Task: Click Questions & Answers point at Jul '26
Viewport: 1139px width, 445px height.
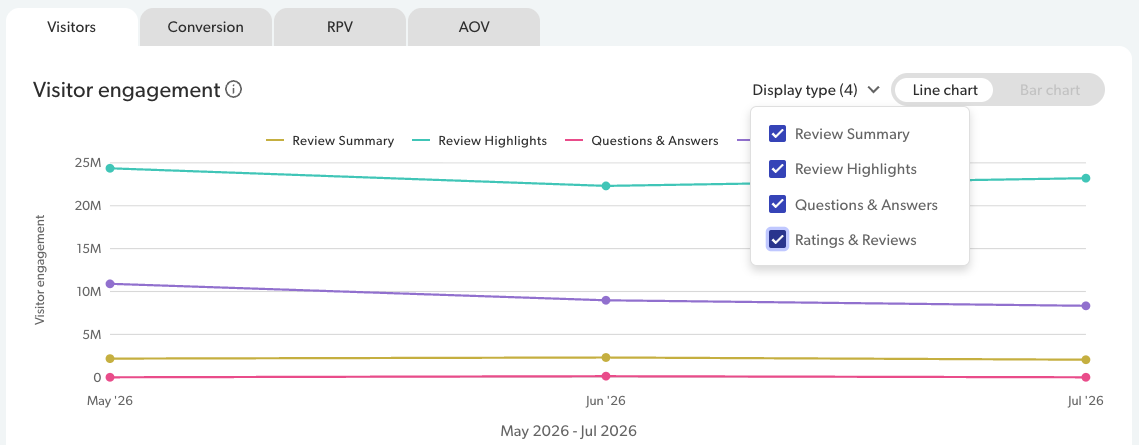Action: tap(1086, 377)
